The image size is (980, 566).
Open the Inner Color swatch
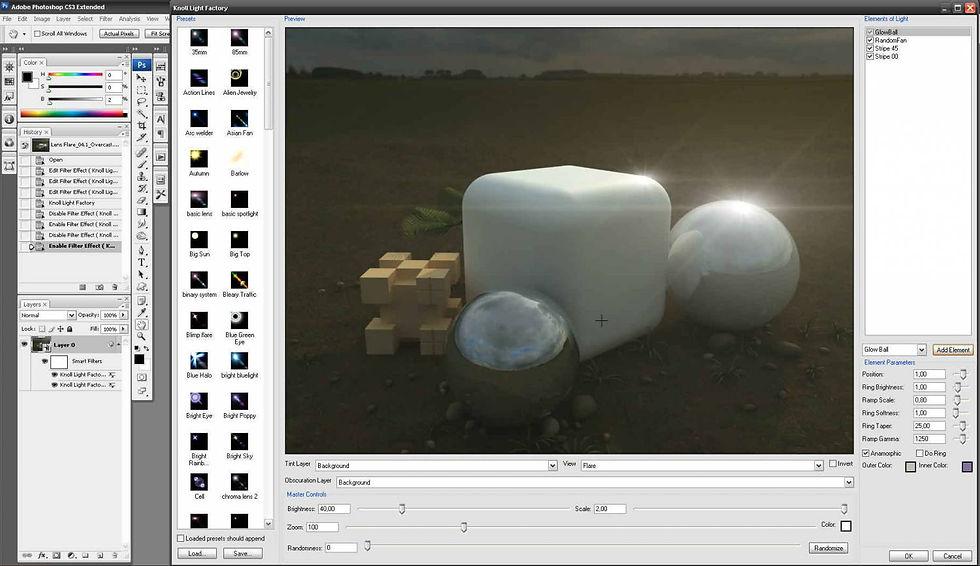pos(967,466)
